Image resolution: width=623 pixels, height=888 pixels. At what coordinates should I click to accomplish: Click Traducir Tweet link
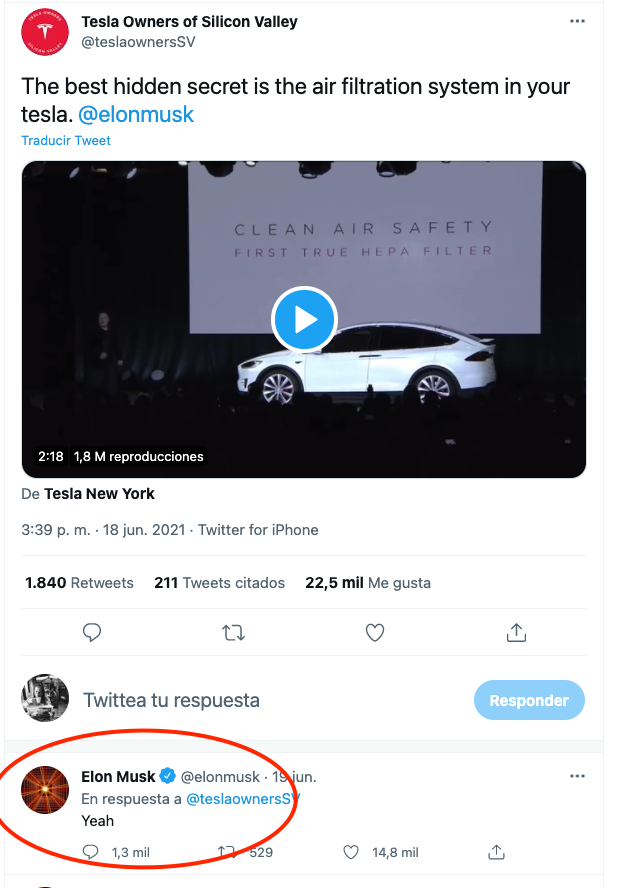pyautogui.click(x=66, y=141)
